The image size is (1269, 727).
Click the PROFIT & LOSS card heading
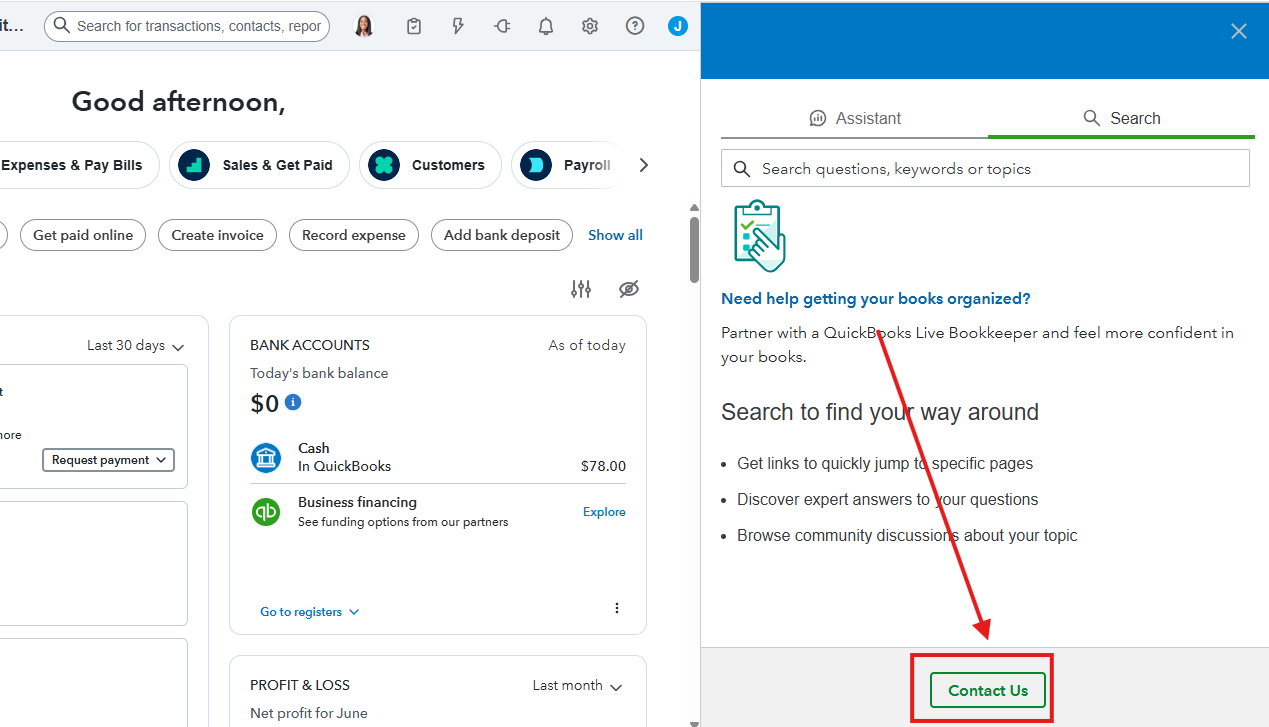pyautogui.click(x=300, y=685)
